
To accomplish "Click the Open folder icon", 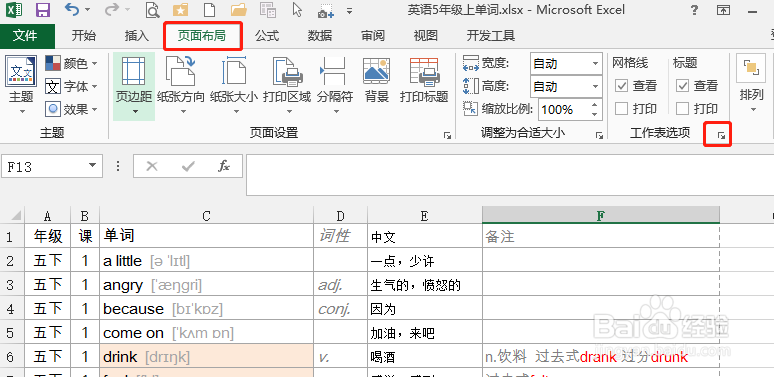I will pyautogui.click(x=238, y=10).
